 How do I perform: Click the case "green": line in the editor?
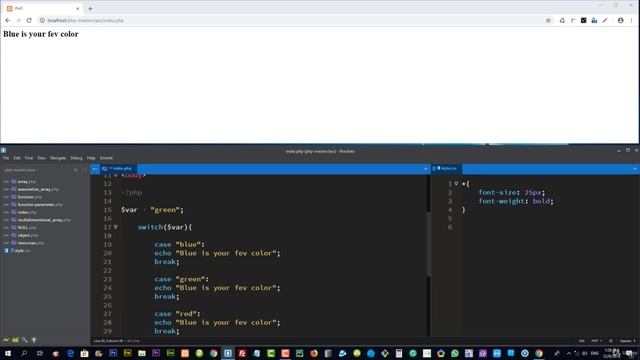[181, 279]
